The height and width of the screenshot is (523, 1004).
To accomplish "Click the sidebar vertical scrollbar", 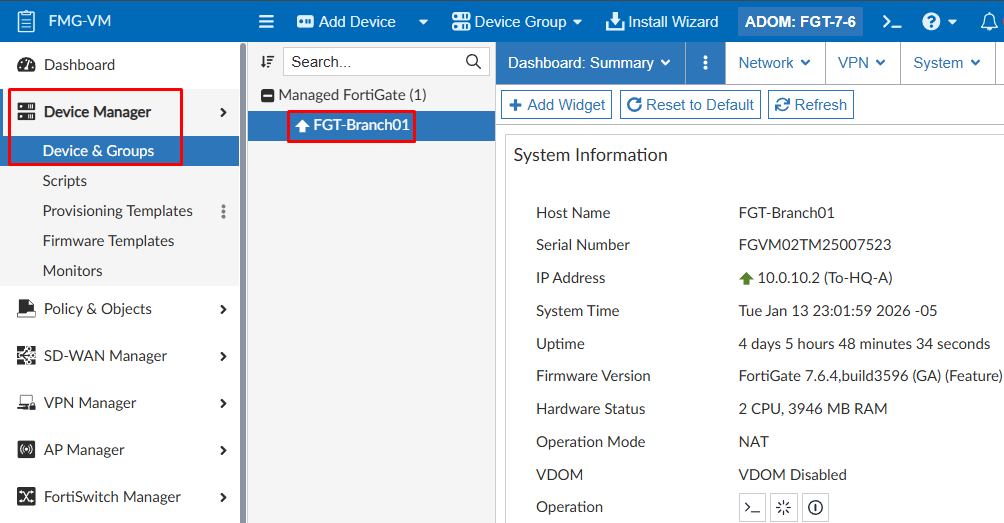I will (x=243, y=282).
